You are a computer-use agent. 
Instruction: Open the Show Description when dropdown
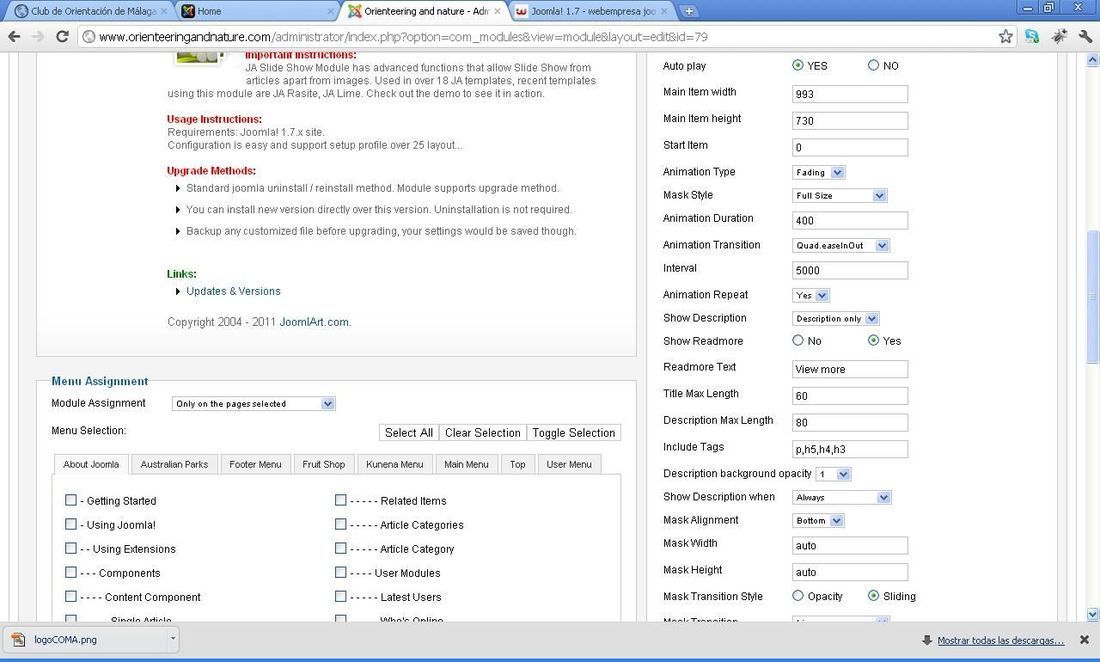[842, 497]
